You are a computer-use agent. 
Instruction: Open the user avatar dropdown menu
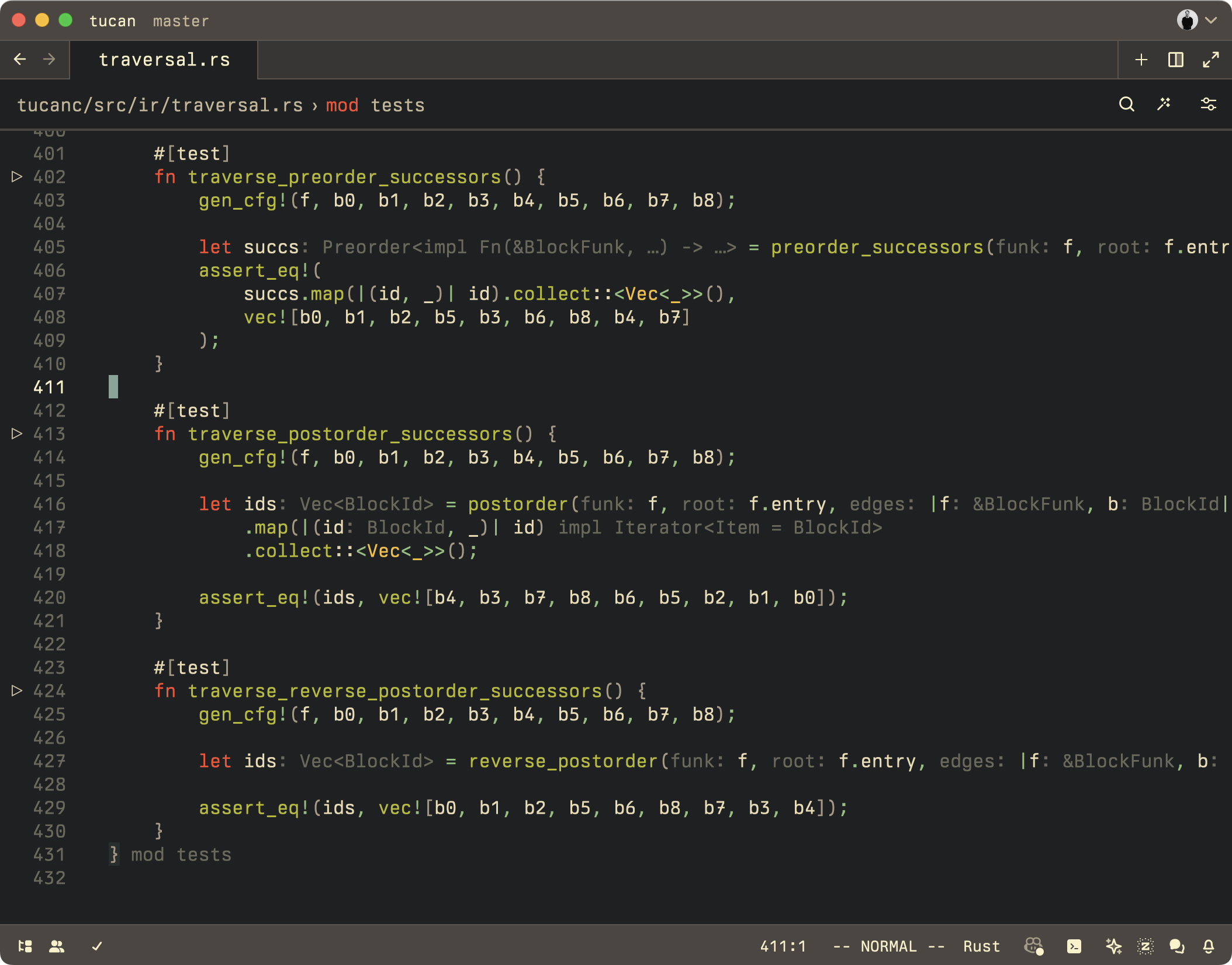pos(1196,20)
